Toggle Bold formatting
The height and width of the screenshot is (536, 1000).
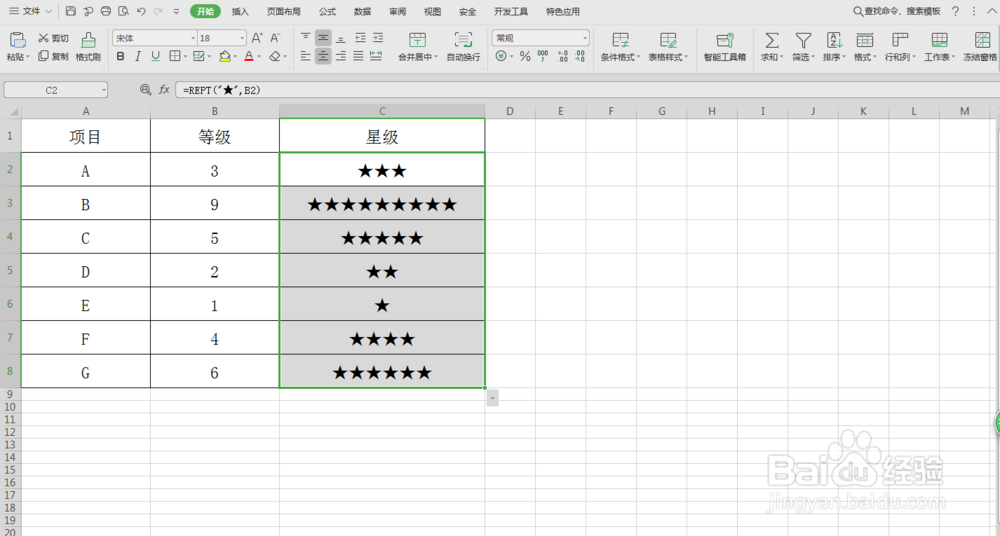click(121, 56)
